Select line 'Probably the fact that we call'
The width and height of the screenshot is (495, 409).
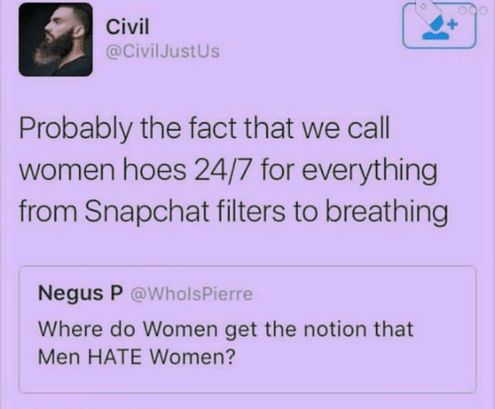(x=204, y=129)
